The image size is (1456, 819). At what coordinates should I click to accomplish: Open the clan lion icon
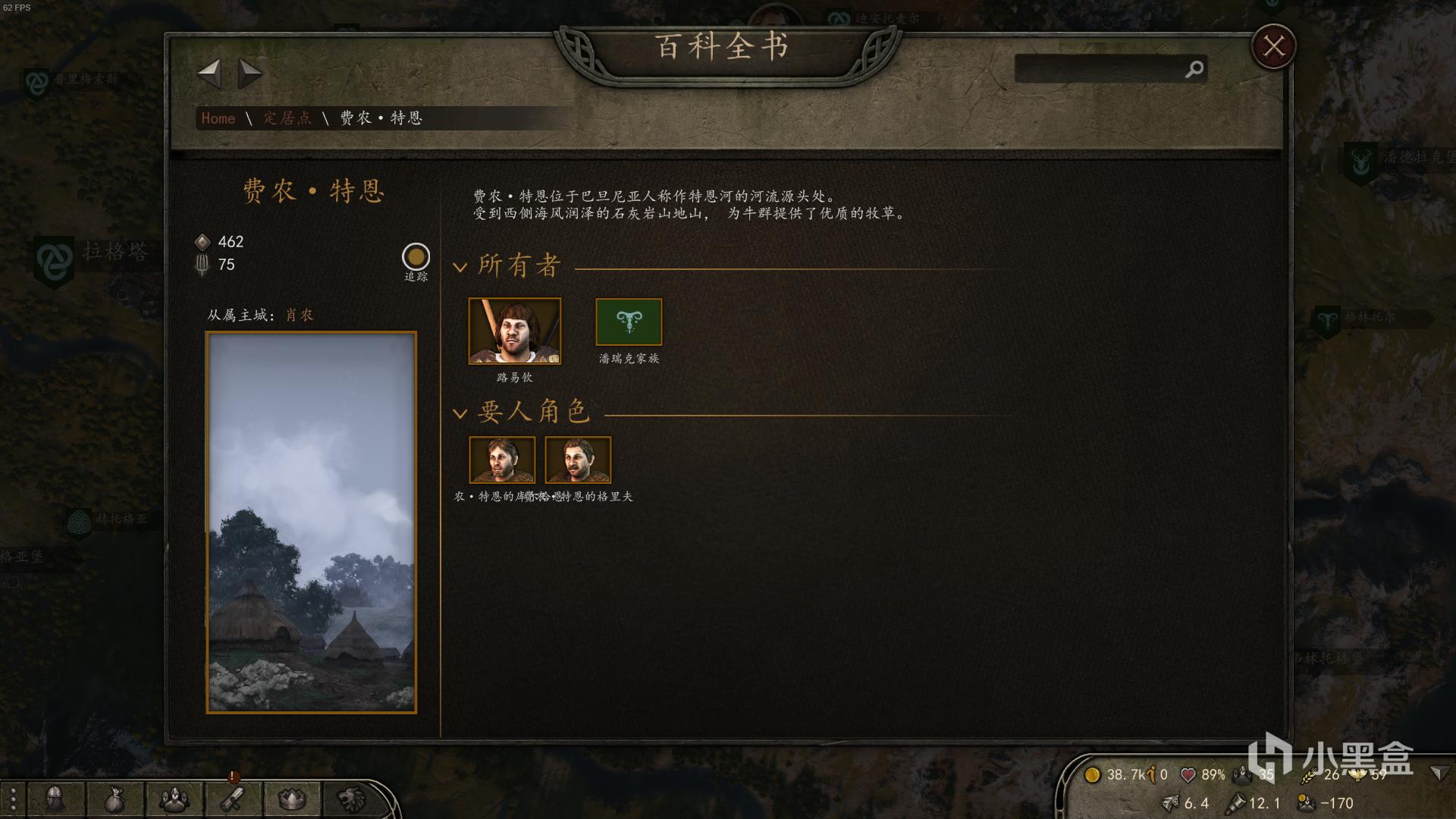(351, 799)
